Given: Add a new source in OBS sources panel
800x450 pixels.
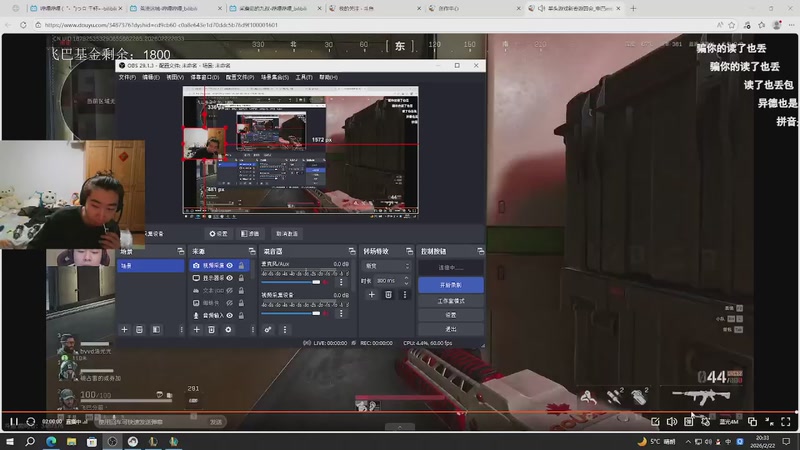Looking at the screenshot, I should [x=196, y=330].
